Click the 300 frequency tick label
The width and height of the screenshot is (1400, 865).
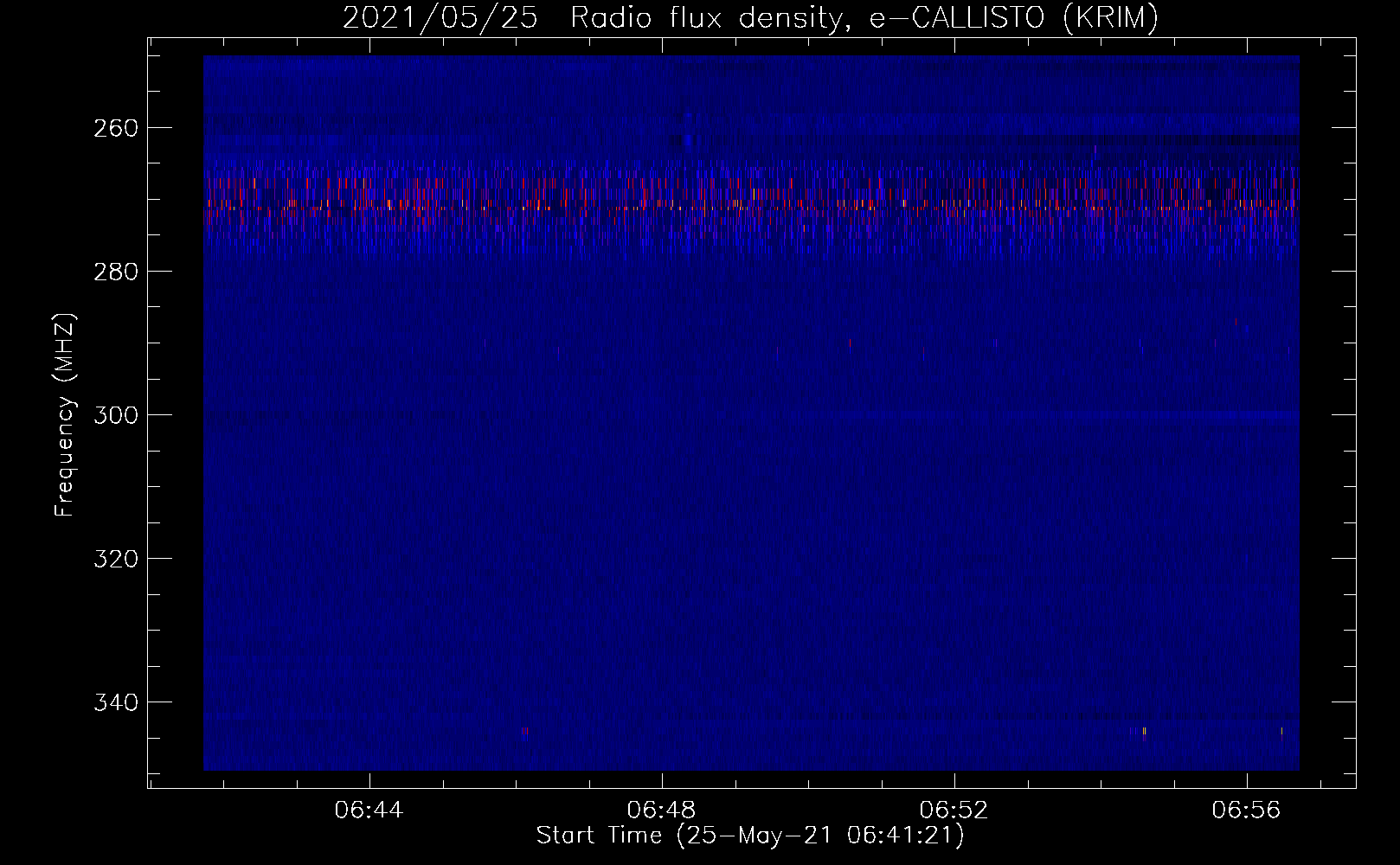(115, 415)
